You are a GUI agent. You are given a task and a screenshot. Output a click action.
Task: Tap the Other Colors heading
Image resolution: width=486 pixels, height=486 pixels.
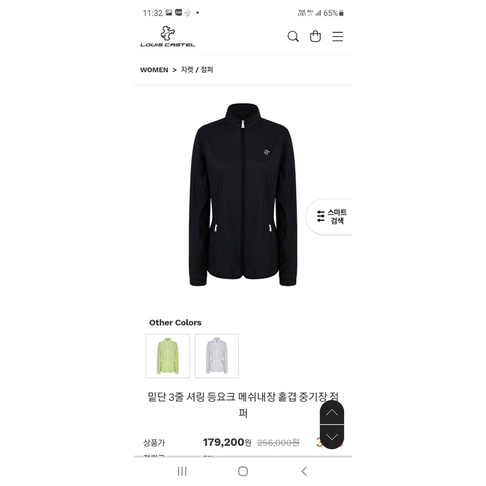(x=175, y=322)
